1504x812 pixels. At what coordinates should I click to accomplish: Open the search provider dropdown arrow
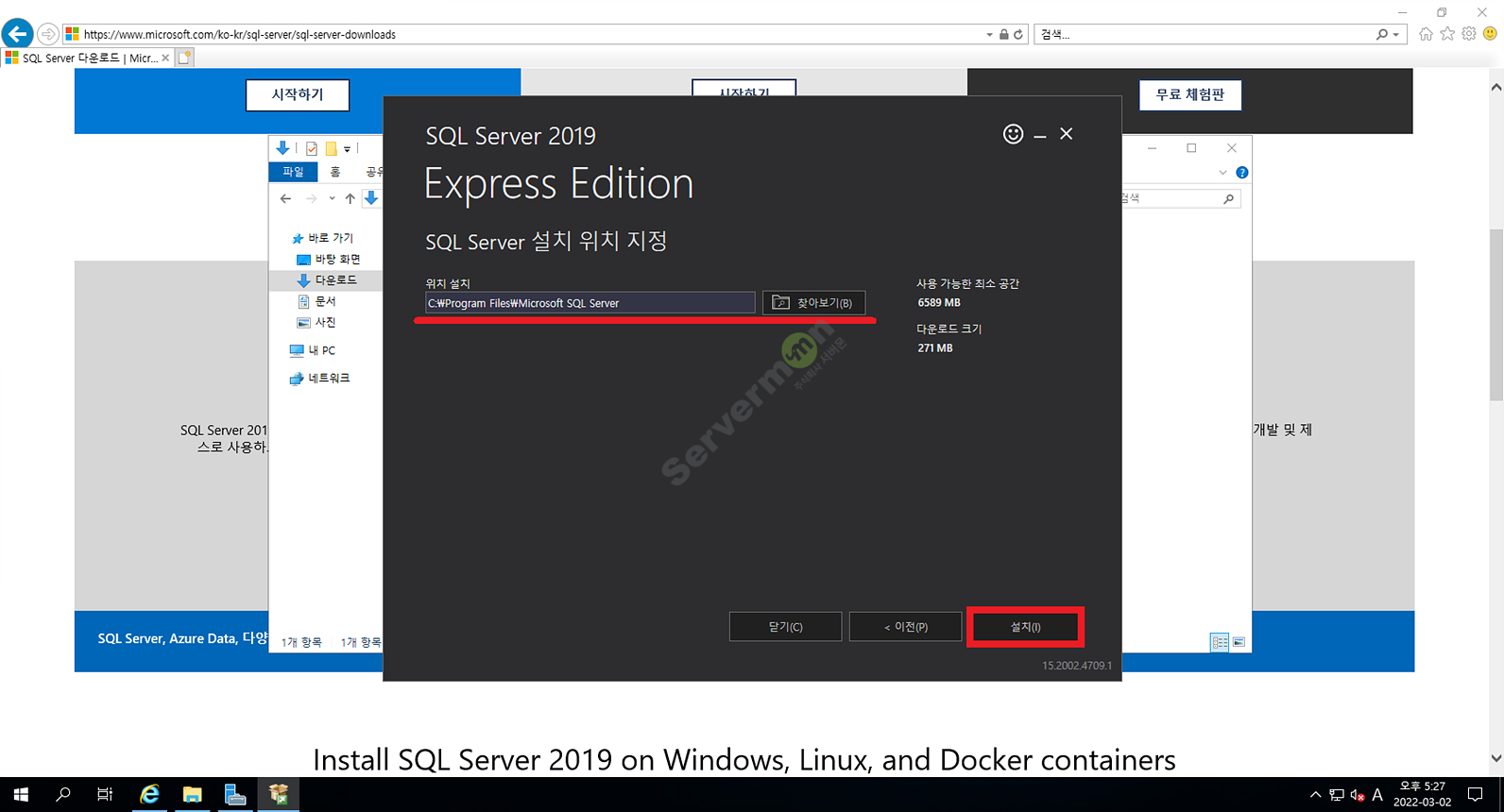1395,35
